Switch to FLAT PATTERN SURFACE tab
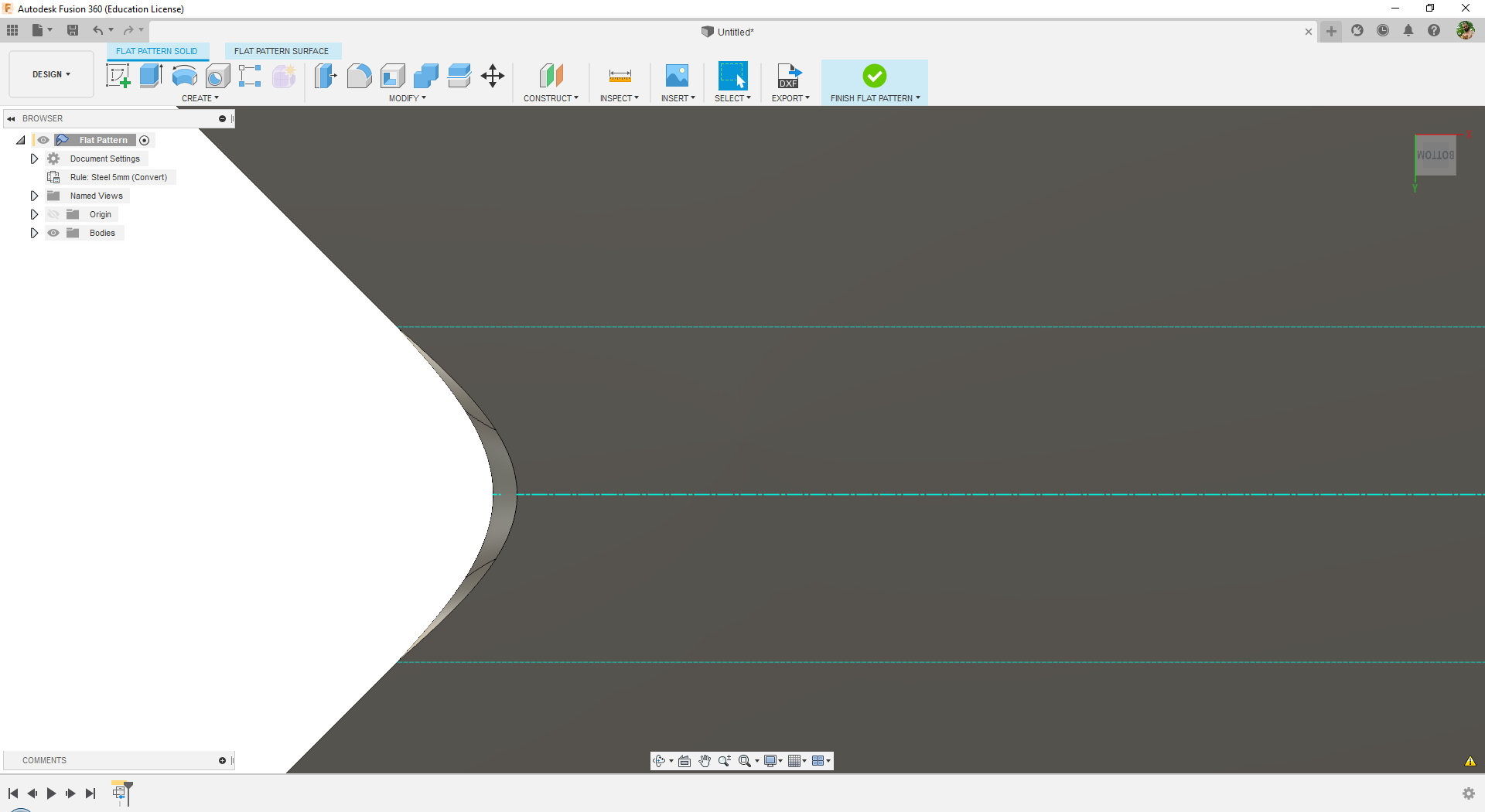Image resolution: width=1485 pixels, height=812 pixels. [282, 51]
